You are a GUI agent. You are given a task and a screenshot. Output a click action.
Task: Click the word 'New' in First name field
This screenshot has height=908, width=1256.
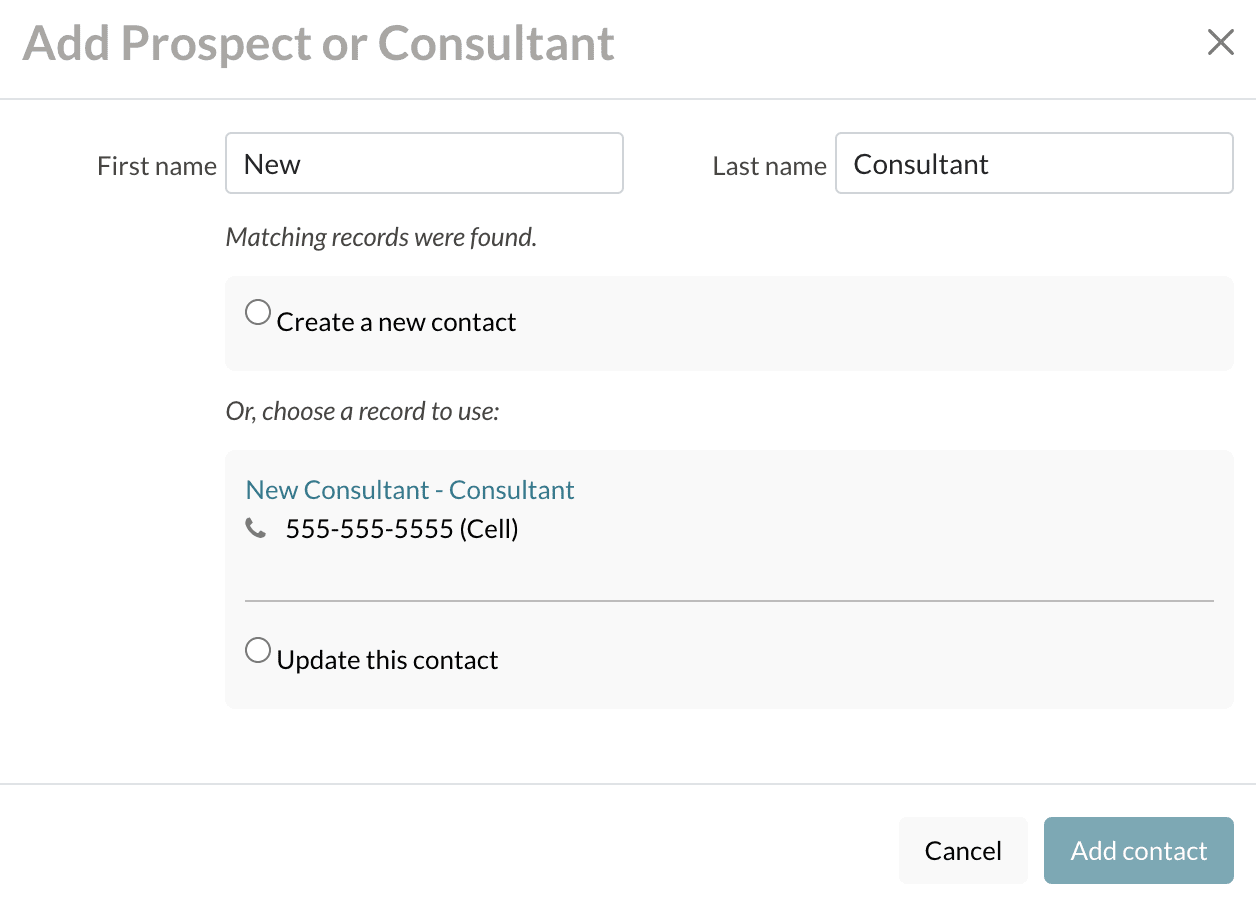(x=272, y=164)
